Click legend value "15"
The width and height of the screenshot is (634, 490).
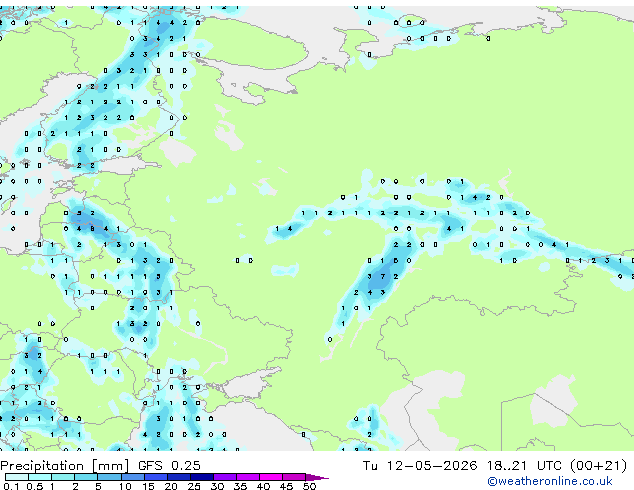[x=148, y=486]
